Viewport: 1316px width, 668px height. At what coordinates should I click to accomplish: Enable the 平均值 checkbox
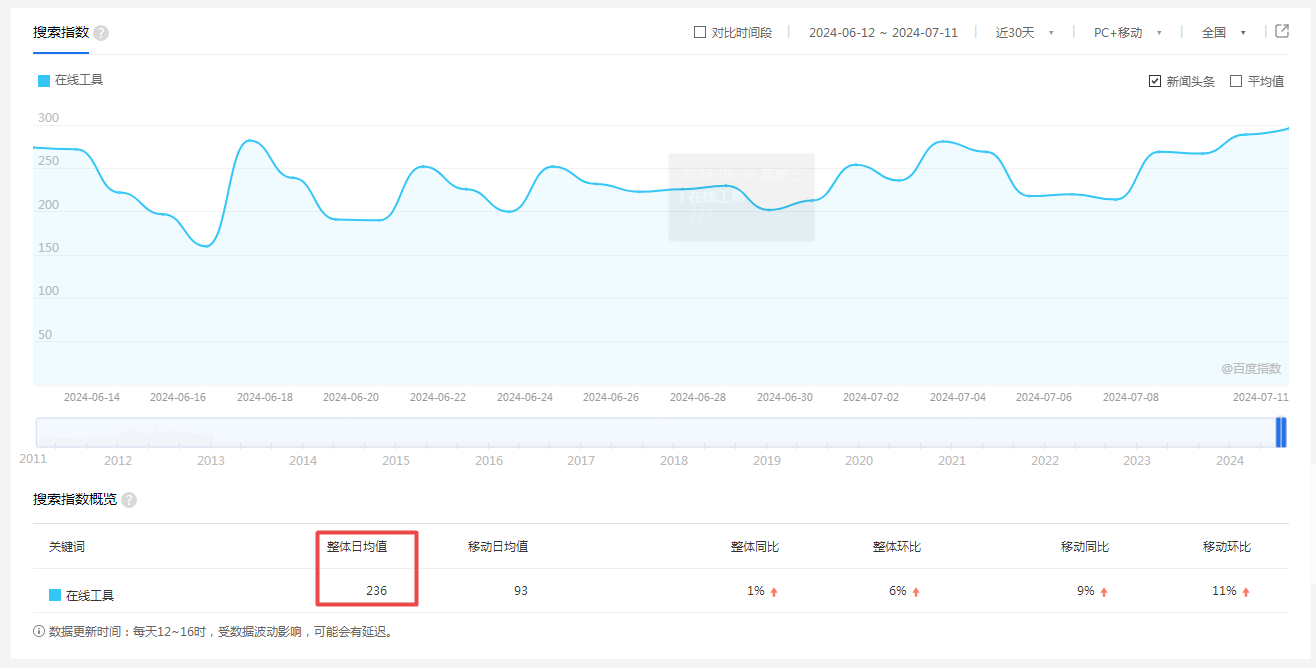[x=1235, y=80]
